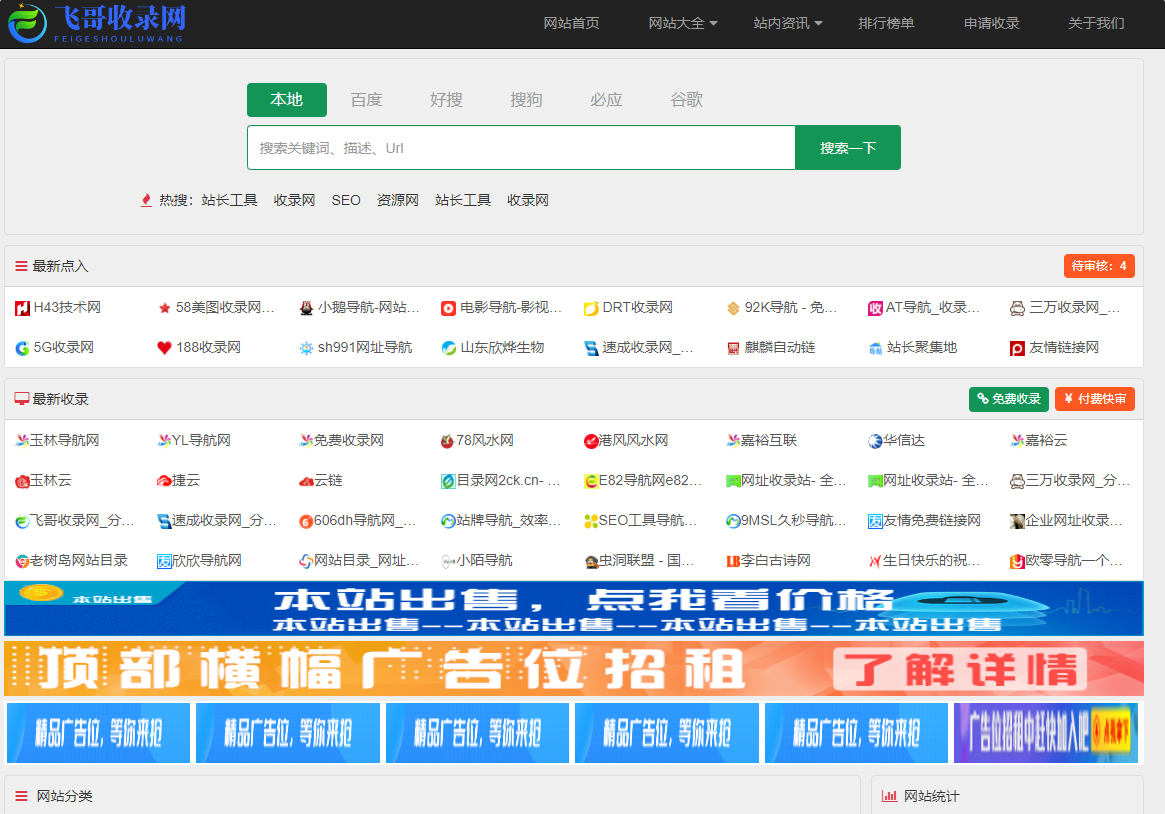Image resolution: width=1165 pixels, height=814 pixels.
Task: Click the 免费收录 green button
Action: [x=1008, y=399]
